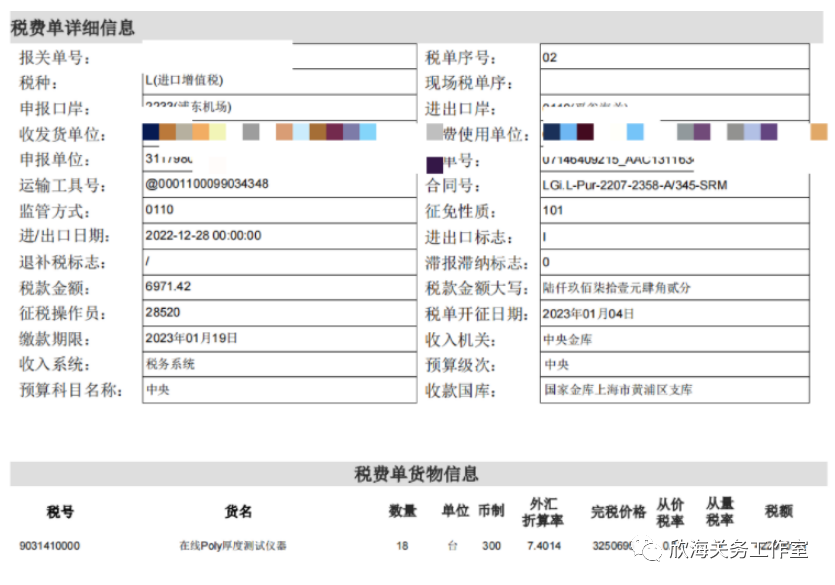This screenshot has width=835, height=585.
Task: Click the 征免性质 field showing 101
Action: click(x=670, y=210)
